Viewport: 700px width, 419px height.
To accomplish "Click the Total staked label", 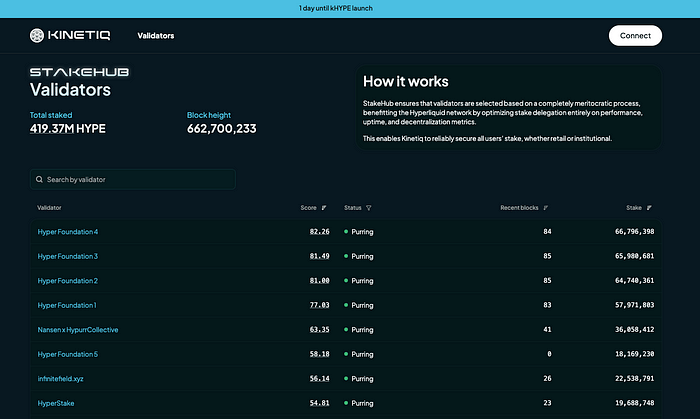I will (x=51, y=115).
